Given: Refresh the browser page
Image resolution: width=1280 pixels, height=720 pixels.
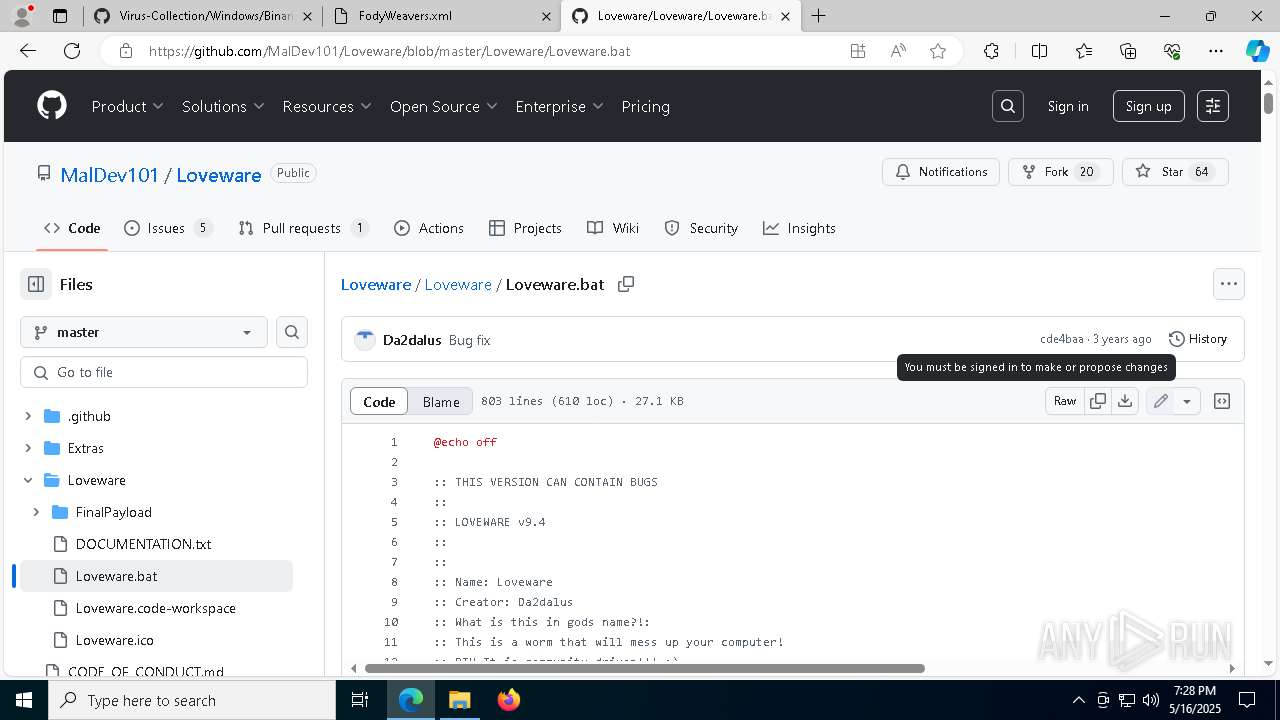Looking at the screenshot, I should click(x=72, y=51).
